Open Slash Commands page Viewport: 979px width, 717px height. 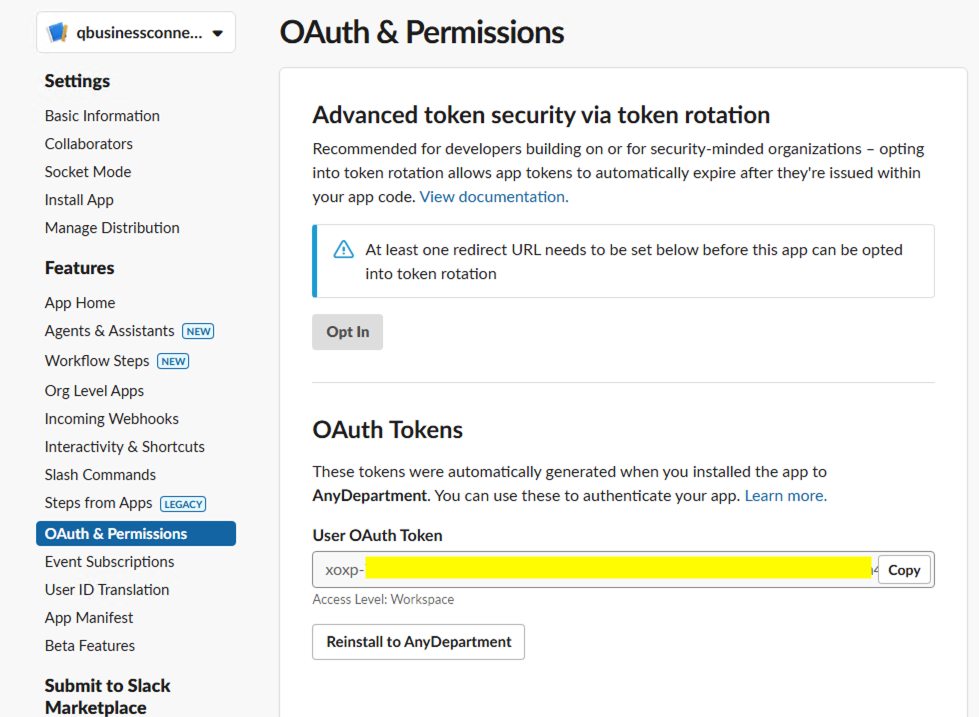point(101,475)
